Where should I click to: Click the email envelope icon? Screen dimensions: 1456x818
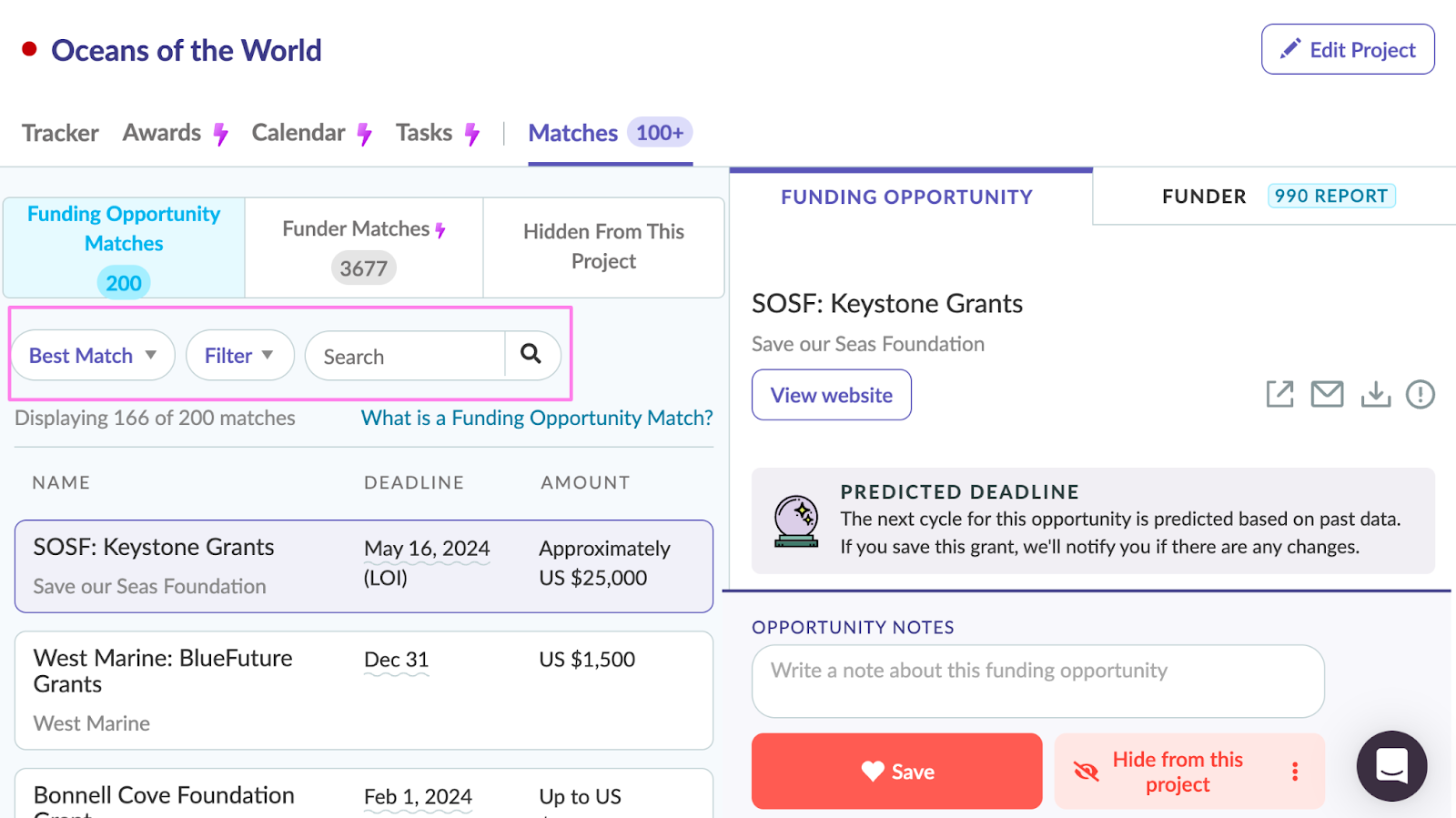coord(1327,394)
